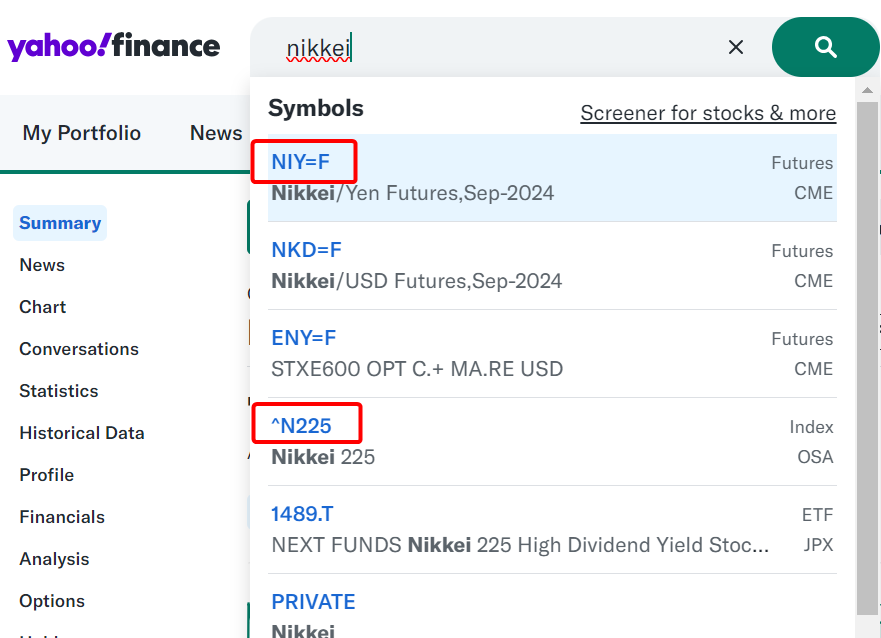
Task: Click the Yahoo Finance logo
Action: coord(113,46)
